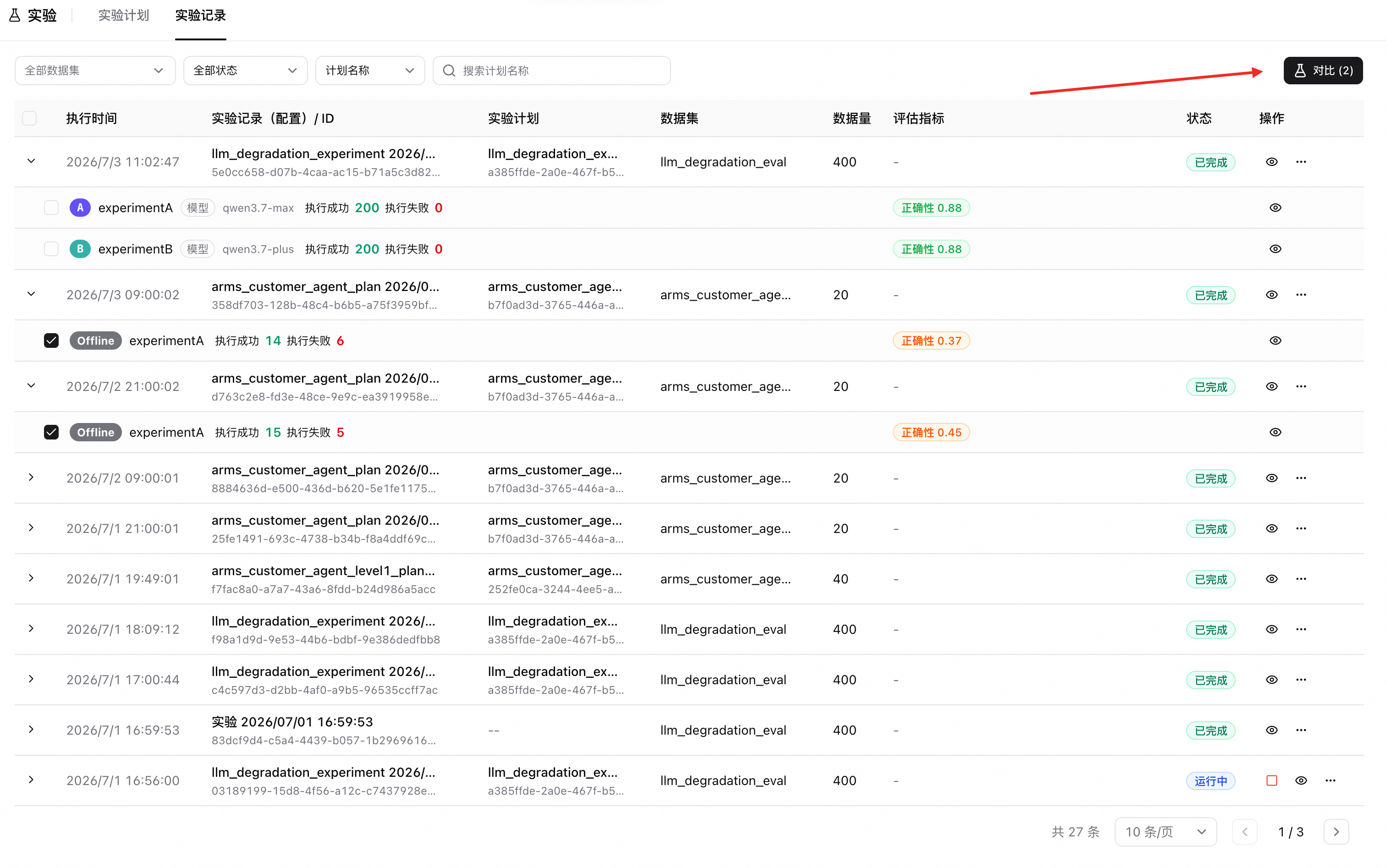Expand the 2026/7/2 09:00:01 record row
The image size is (1386, 868).
(31, 478)
